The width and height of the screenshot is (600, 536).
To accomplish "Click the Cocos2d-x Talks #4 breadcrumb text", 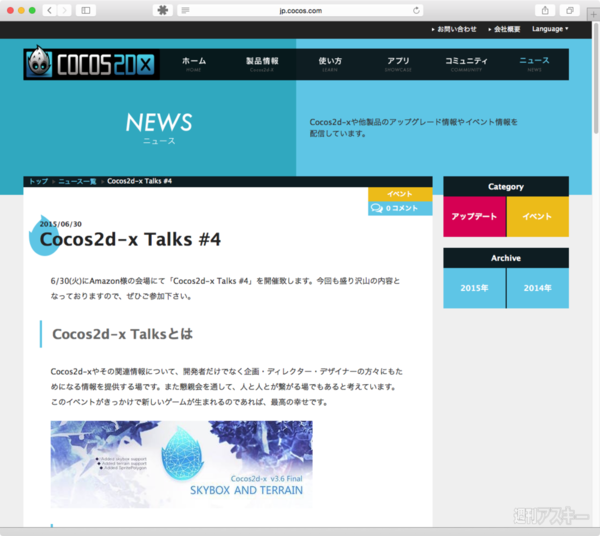I will pyautogui.click(x=140, y=181).
